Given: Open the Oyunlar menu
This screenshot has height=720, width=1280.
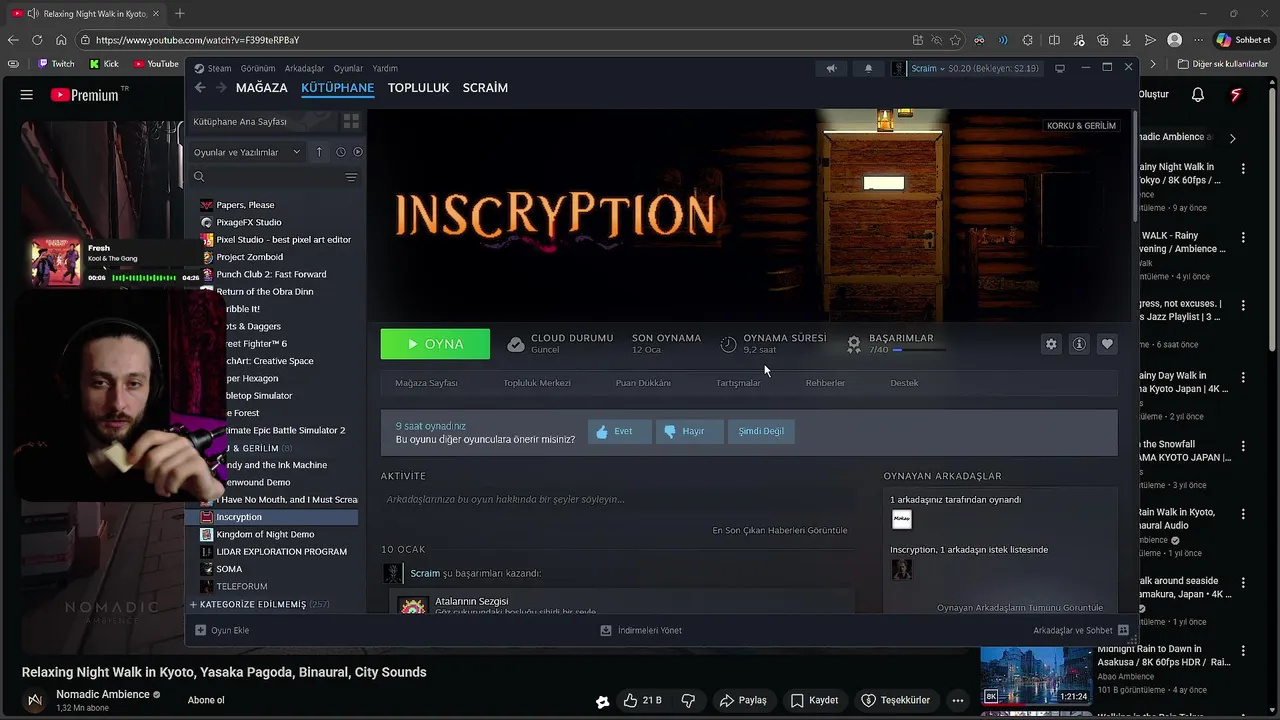Looking at the screenshot, I should pos(348,68).
